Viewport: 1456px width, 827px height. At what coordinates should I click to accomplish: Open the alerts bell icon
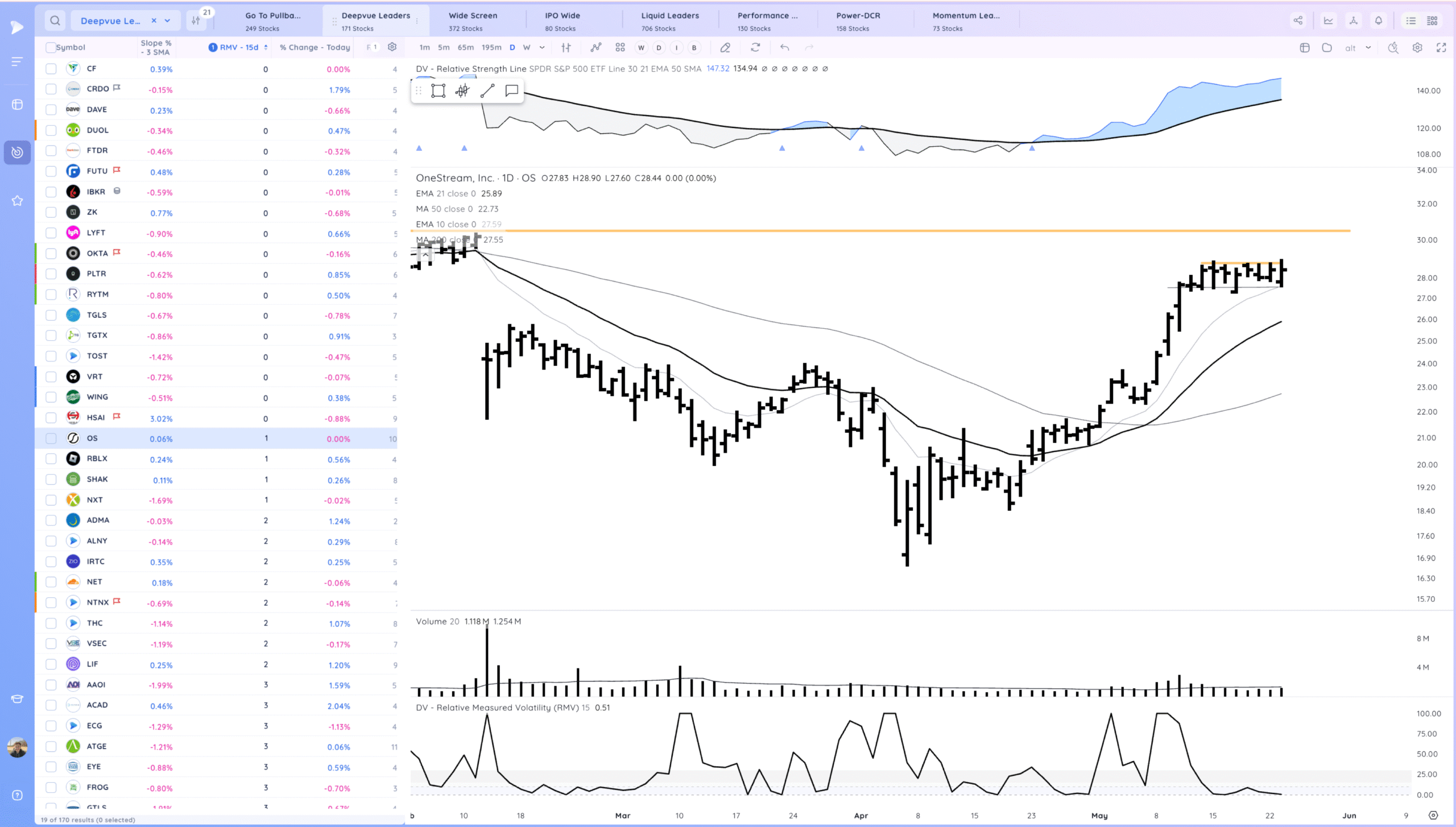tap(1378, 20)
